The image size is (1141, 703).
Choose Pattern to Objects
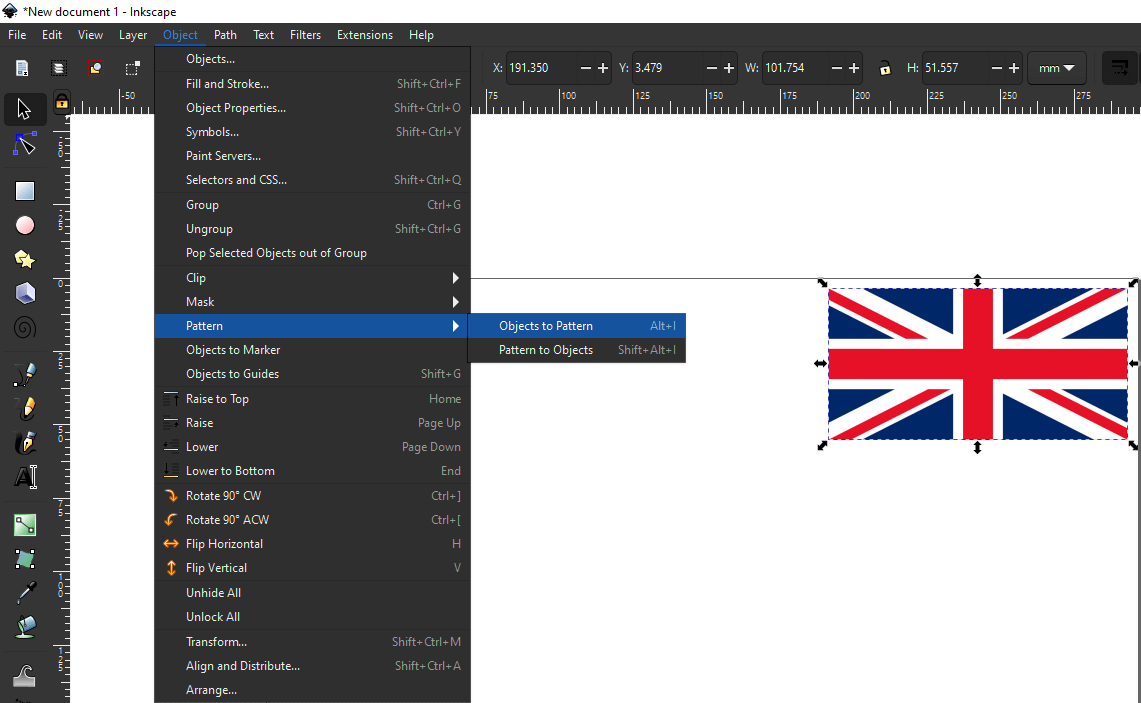click(x=576, y=350)
